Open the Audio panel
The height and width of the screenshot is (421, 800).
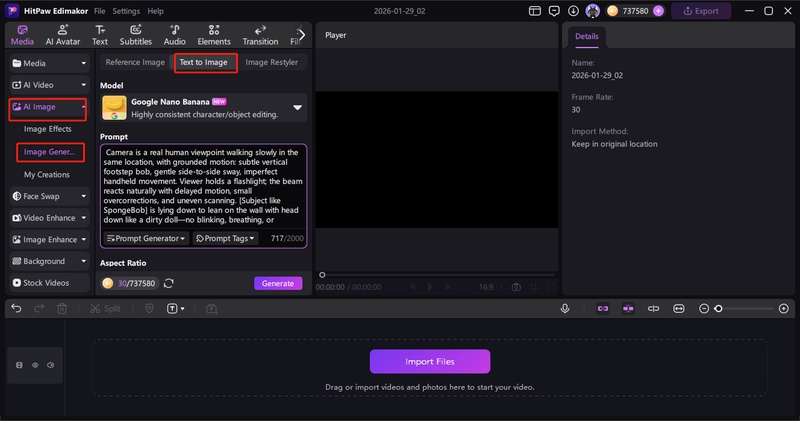pyautogui.click(x=174, y=35)
